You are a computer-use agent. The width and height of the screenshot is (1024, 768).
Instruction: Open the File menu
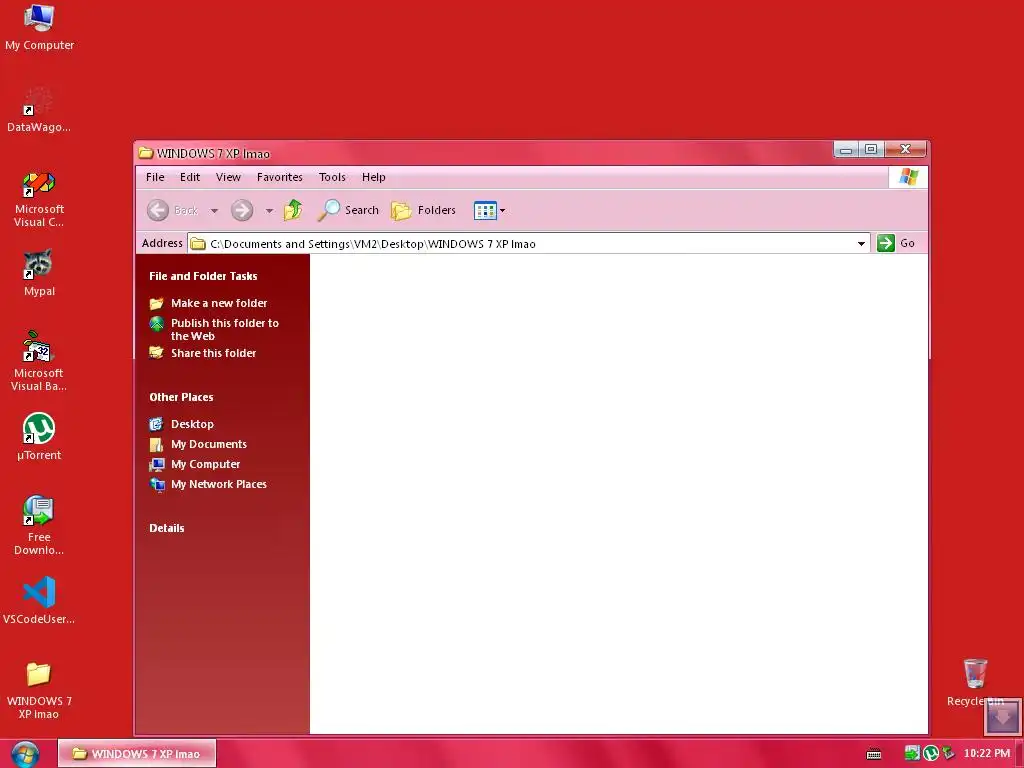155,177
